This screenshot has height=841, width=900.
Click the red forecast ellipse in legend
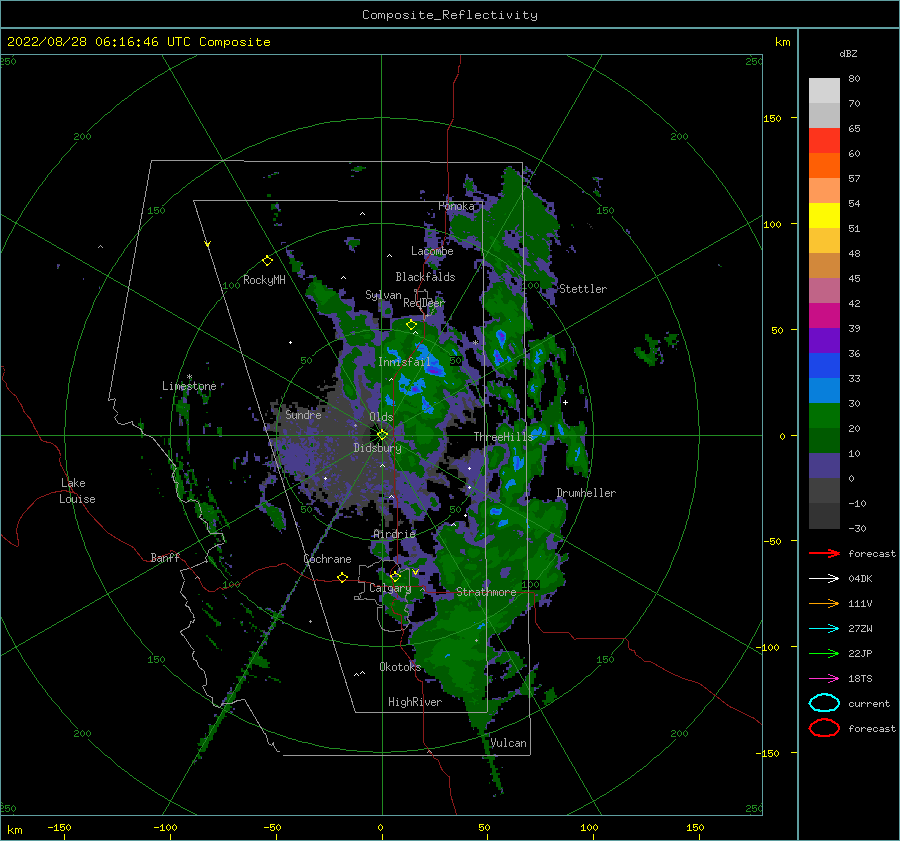(824, 728)
